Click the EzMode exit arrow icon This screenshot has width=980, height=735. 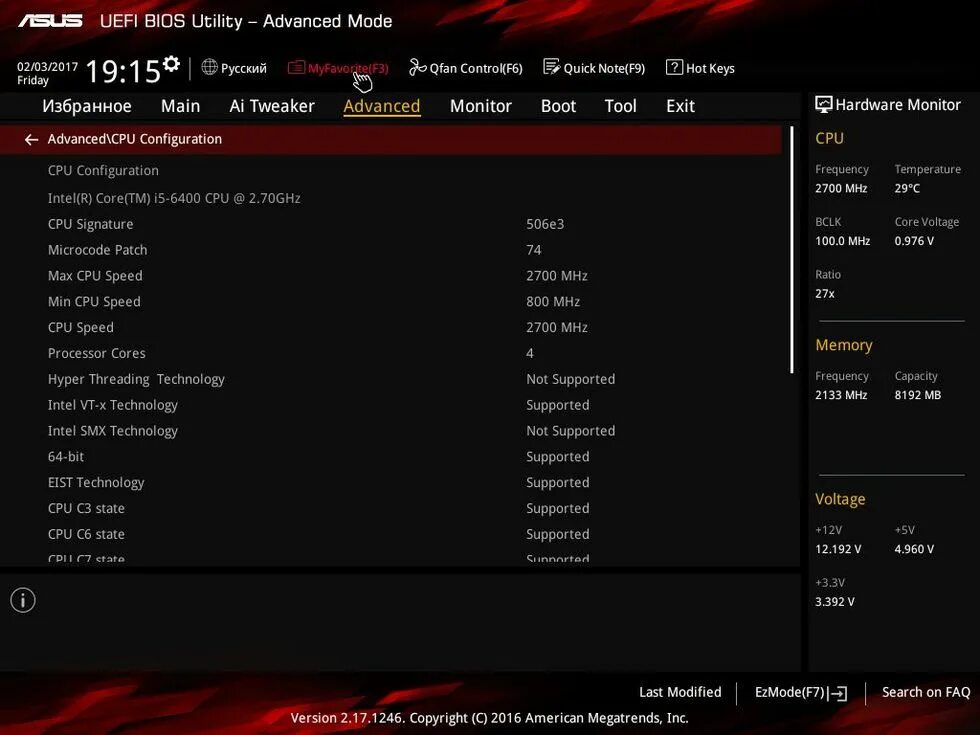[x=838, y=692]
